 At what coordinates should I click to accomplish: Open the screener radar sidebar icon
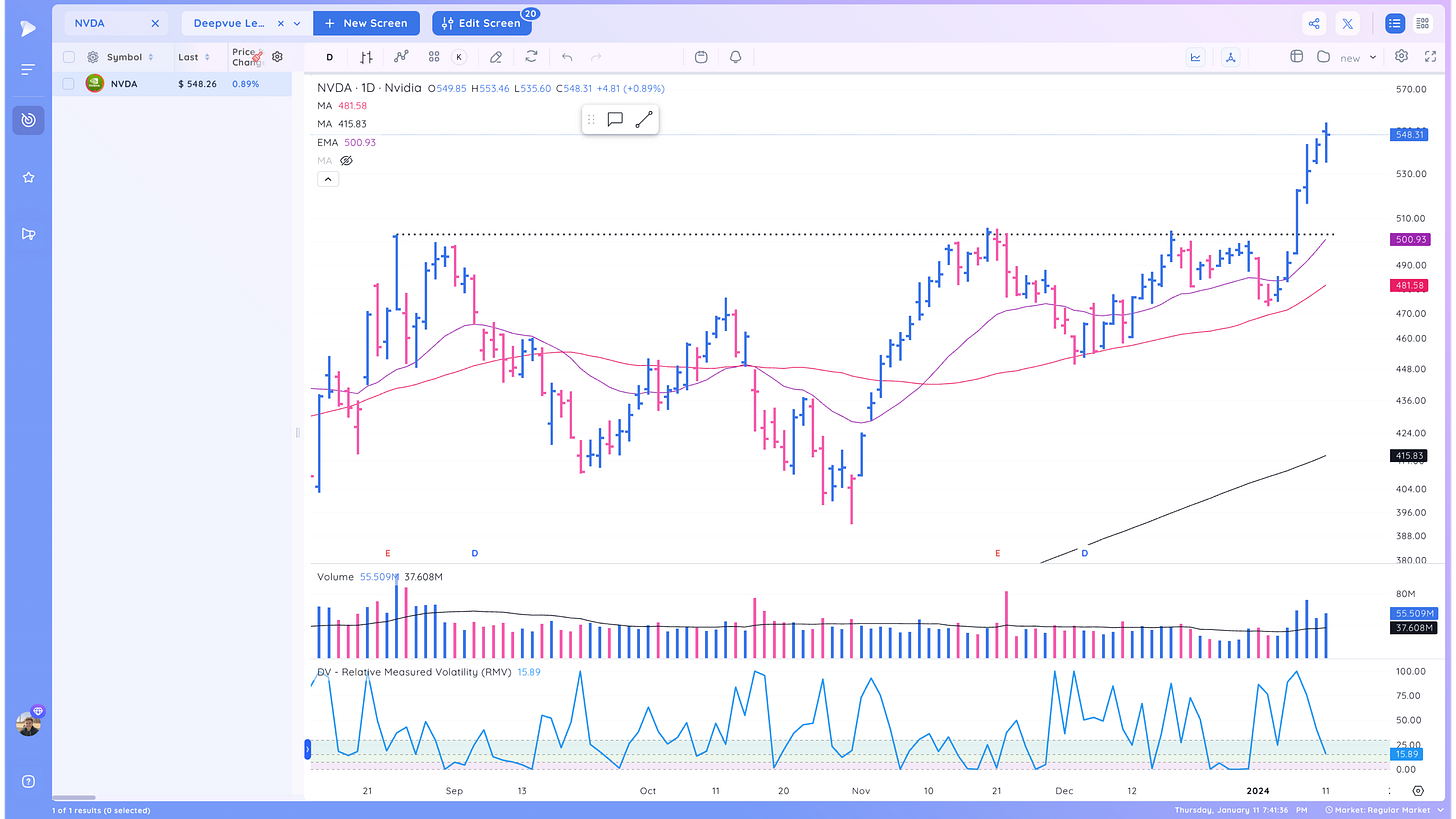click(28, 120)
